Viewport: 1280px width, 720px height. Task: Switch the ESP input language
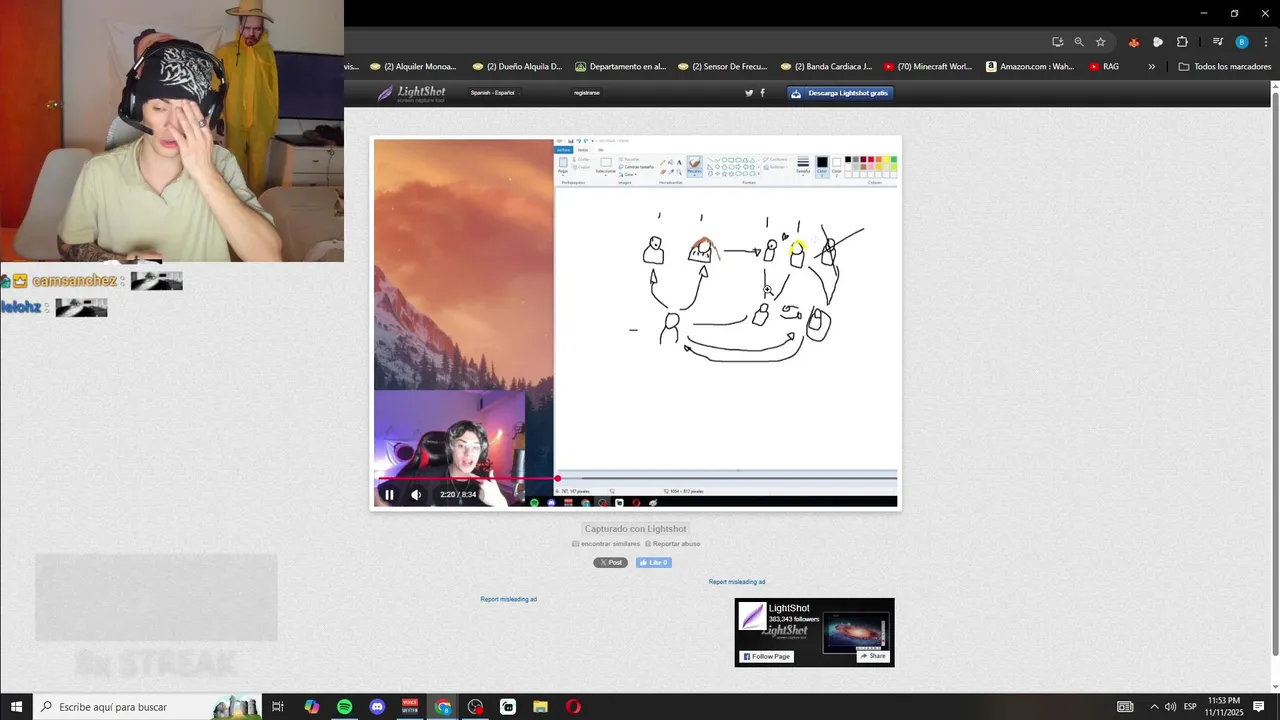click(x=1190, y=707)
